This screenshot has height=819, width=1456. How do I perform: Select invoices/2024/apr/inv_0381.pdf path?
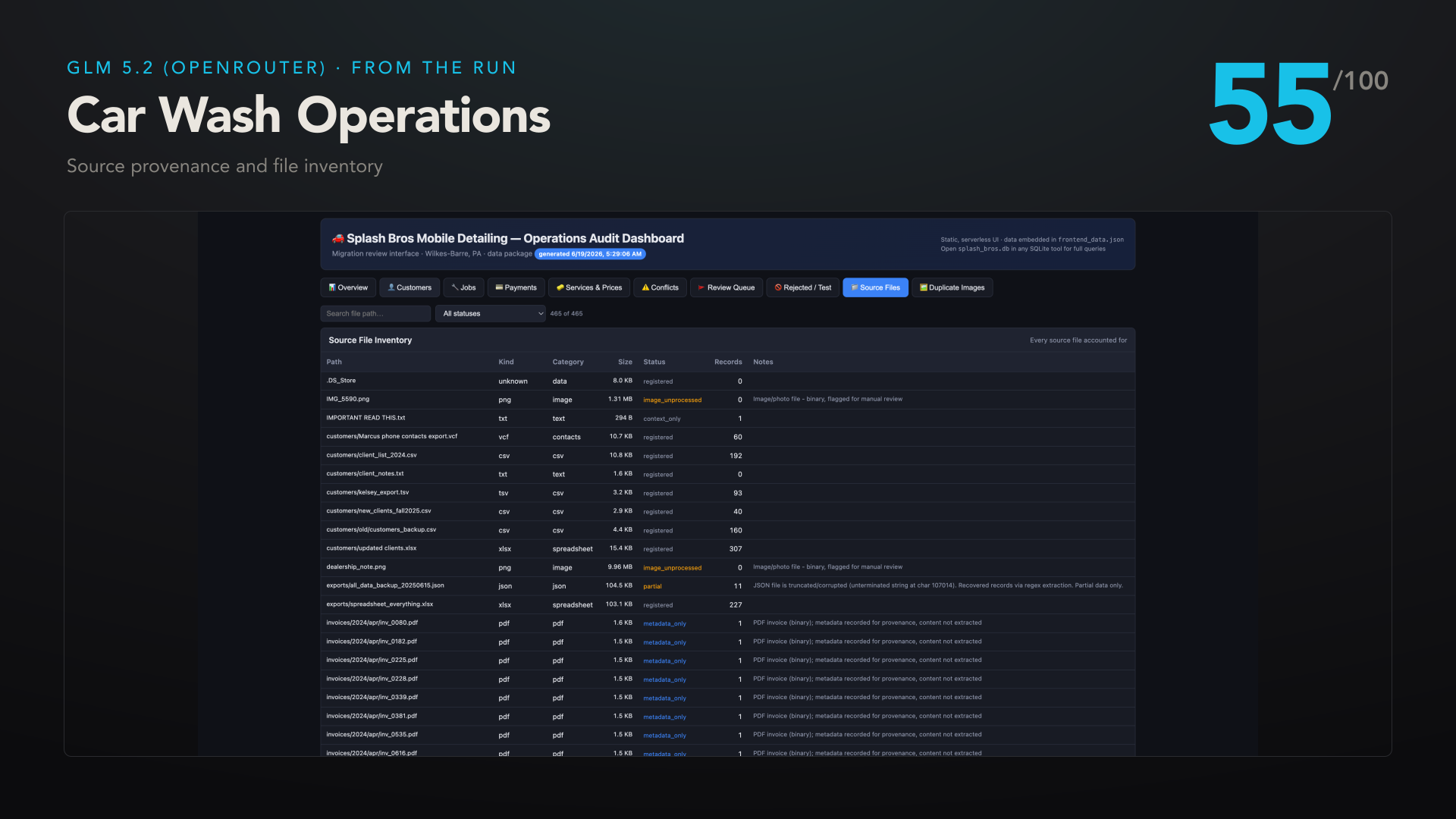tap(372, 716)
